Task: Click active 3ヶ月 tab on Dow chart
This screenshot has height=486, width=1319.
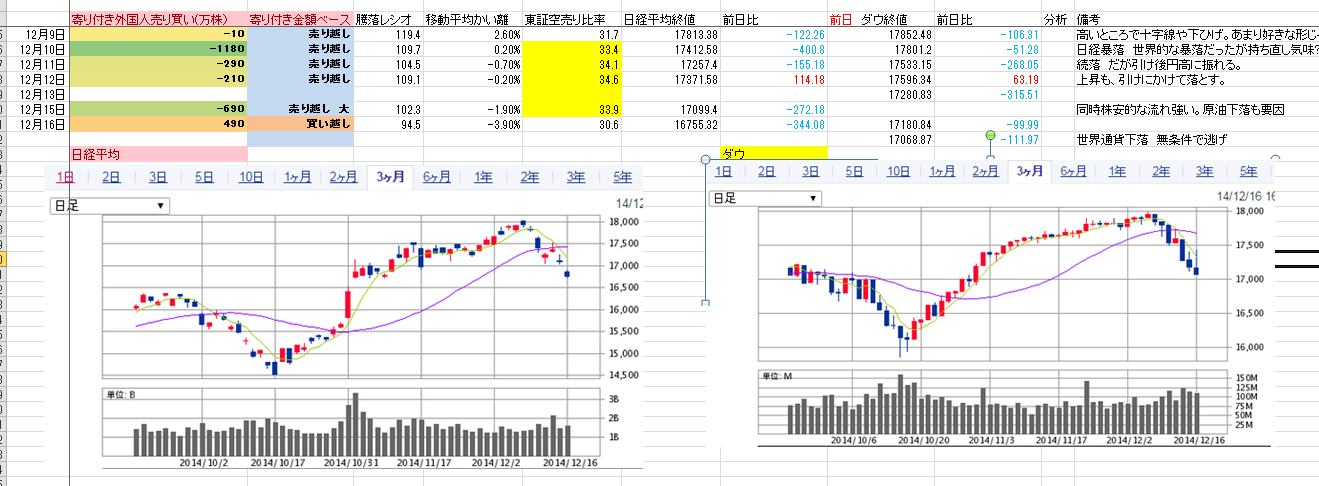Action: 1030,171
